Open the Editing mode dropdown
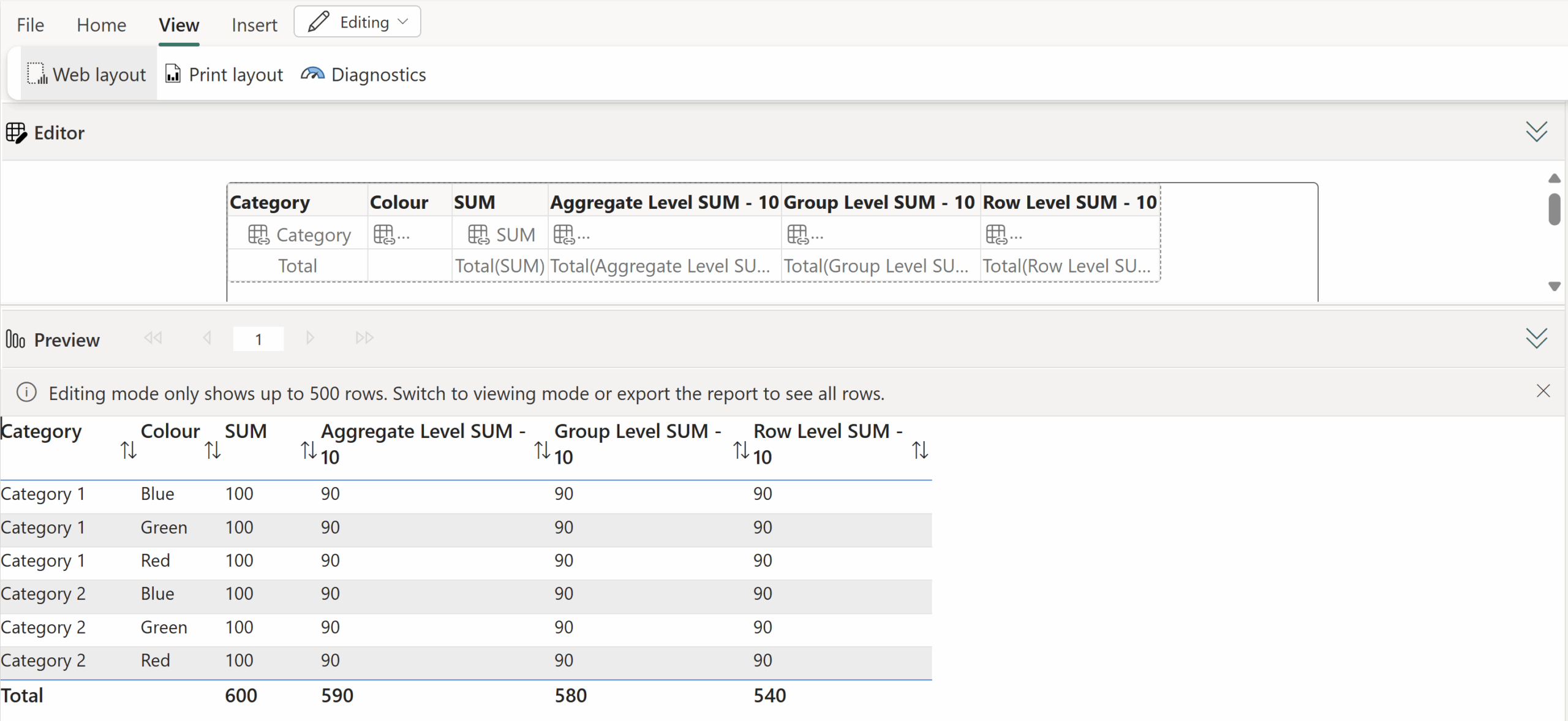Image resolution: width=1568 pixels, height=721 pixels. [x=358, y=22]
